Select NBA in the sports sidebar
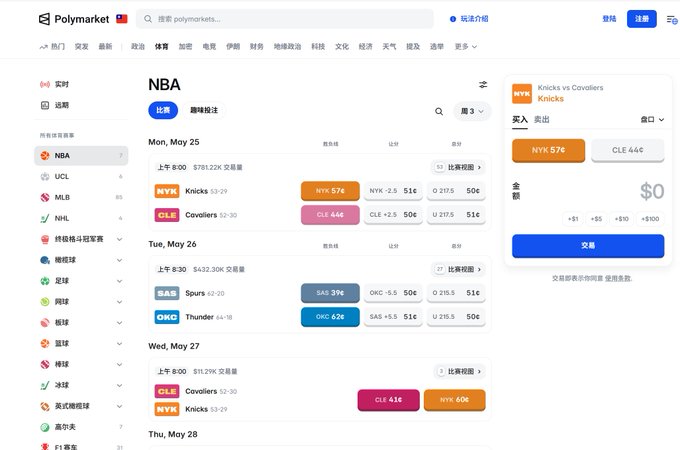 click(81, 156)
